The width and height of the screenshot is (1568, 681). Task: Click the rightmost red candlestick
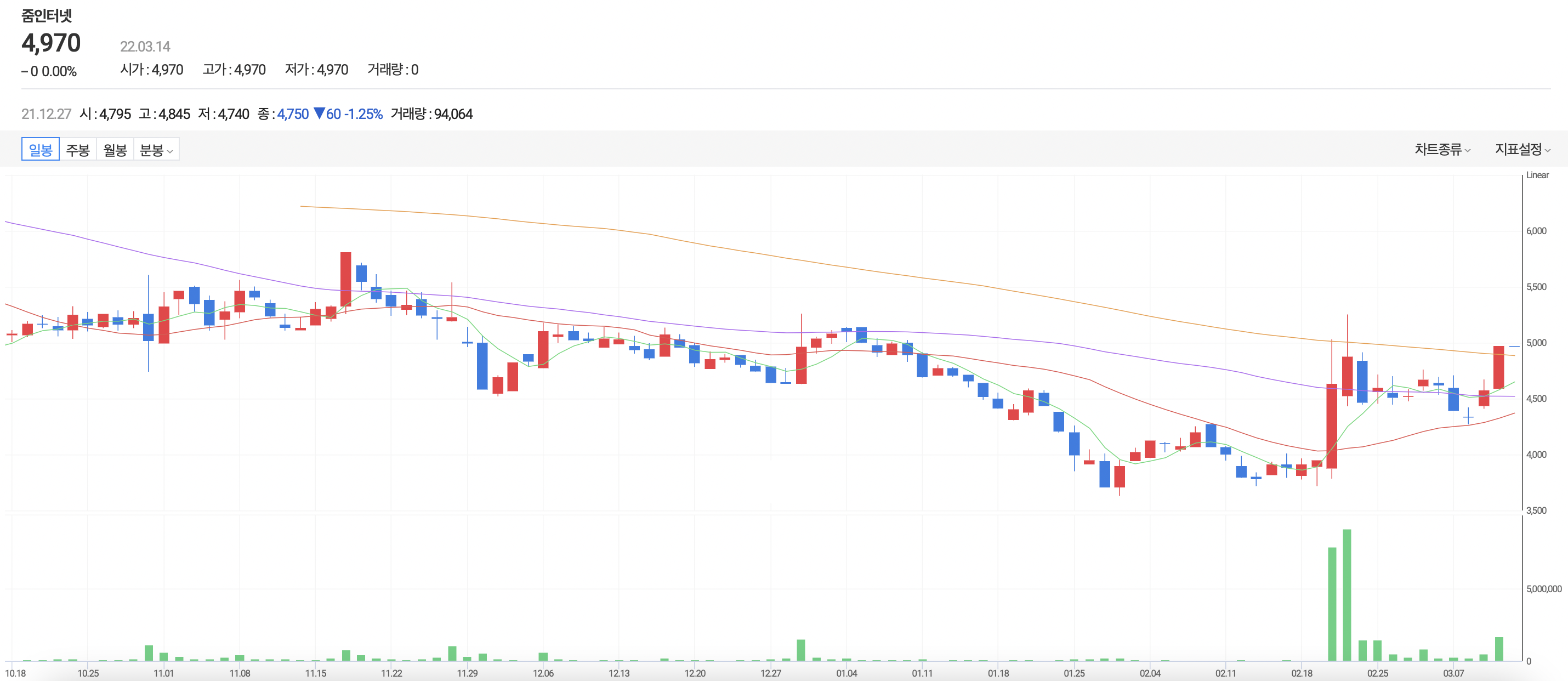pyautogui.click(x=1498, y=367)
